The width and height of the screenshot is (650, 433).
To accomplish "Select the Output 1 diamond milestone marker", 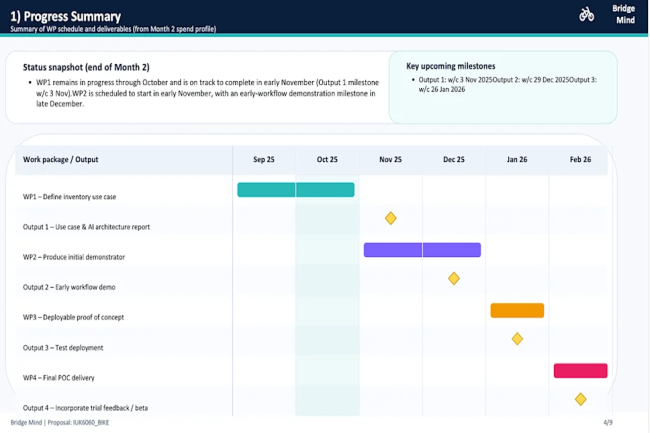I will [391, 218].
